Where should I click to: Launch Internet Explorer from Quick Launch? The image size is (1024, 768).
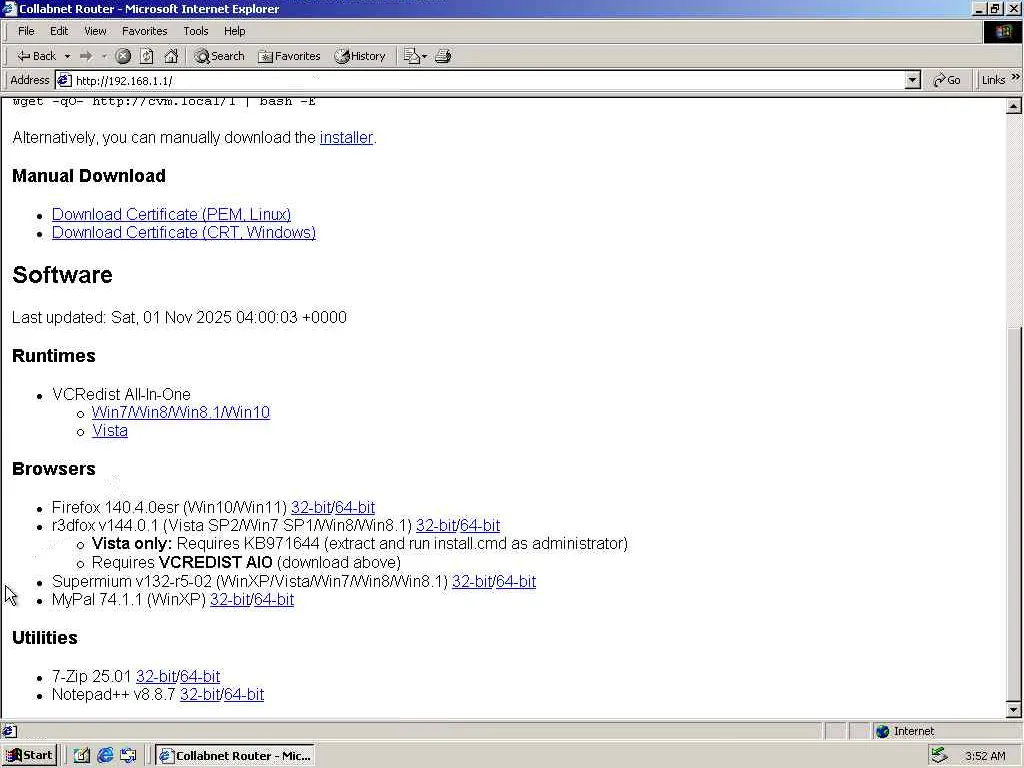pos(105,756)
